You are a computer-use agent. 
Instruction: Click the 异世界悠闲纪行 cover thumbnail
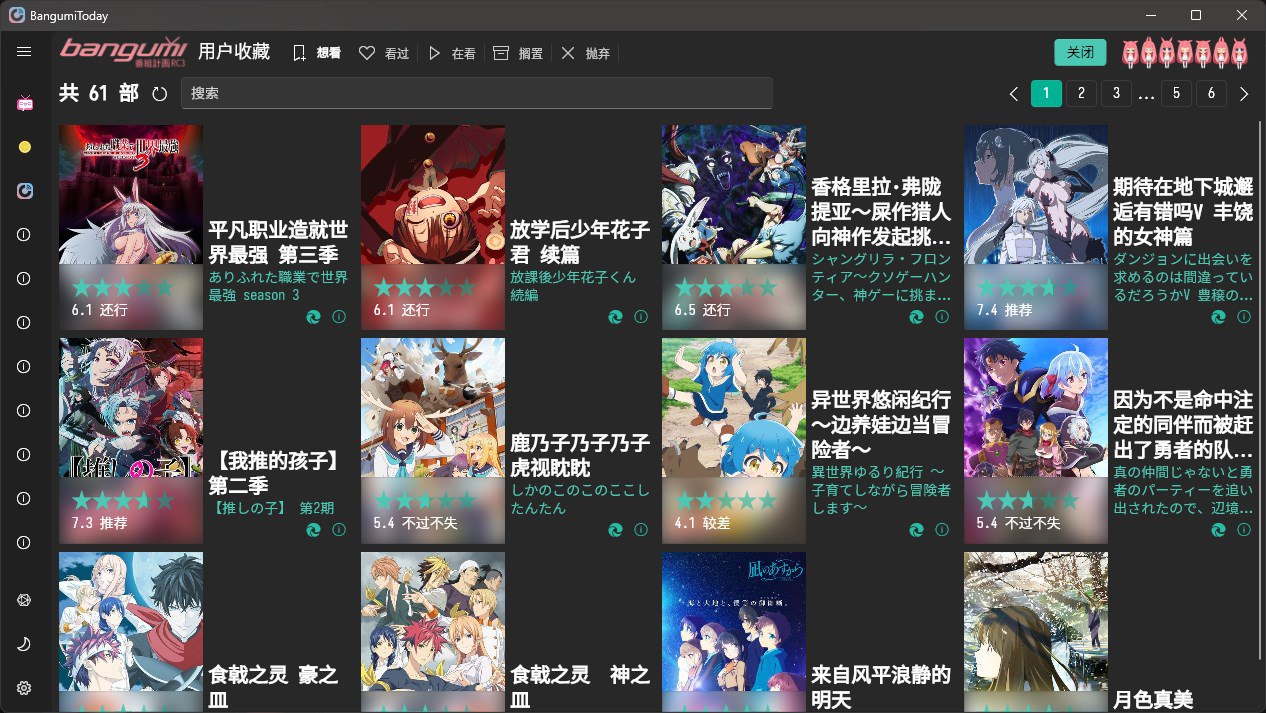pyautogui.click(x=734, y=440)
